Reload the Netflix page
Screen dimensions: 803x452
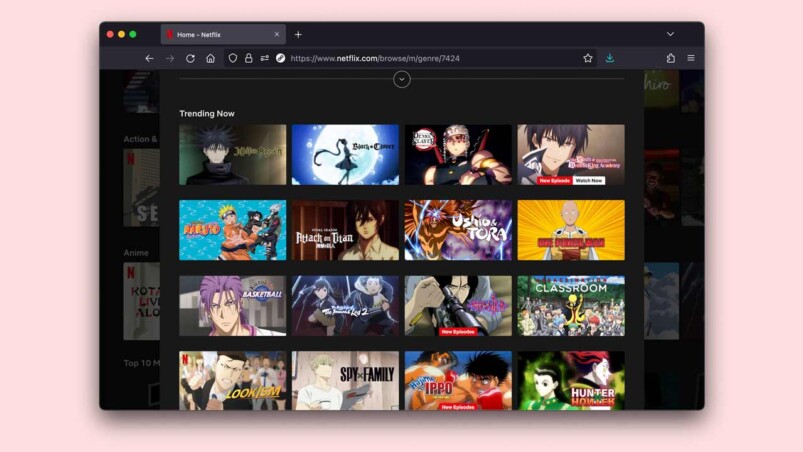(190, 58)
